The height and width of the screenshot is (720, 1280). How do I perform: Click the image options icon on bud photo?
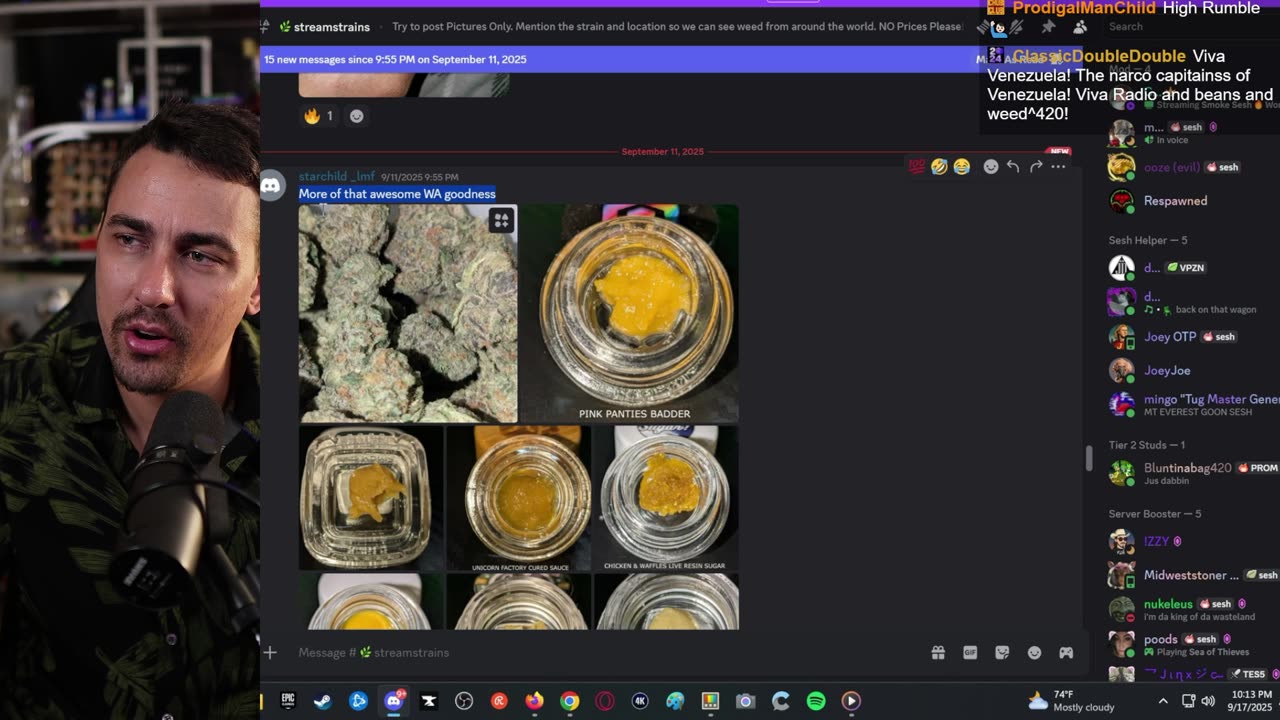click(x=501, y=220)
